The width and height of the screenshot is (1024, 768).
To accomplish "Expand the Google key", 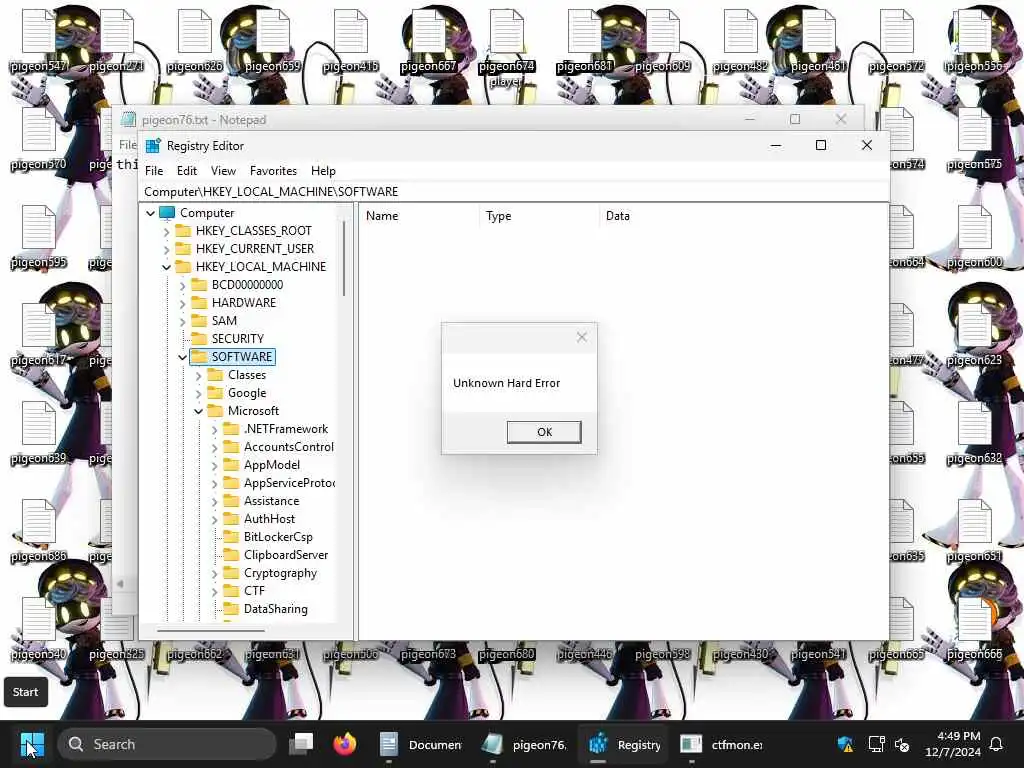I will click(x=199, y=393).
